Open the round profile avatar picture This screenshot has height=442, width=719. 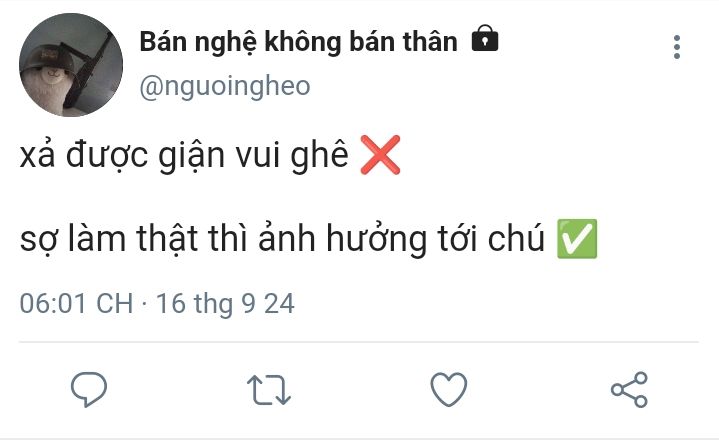71,65
